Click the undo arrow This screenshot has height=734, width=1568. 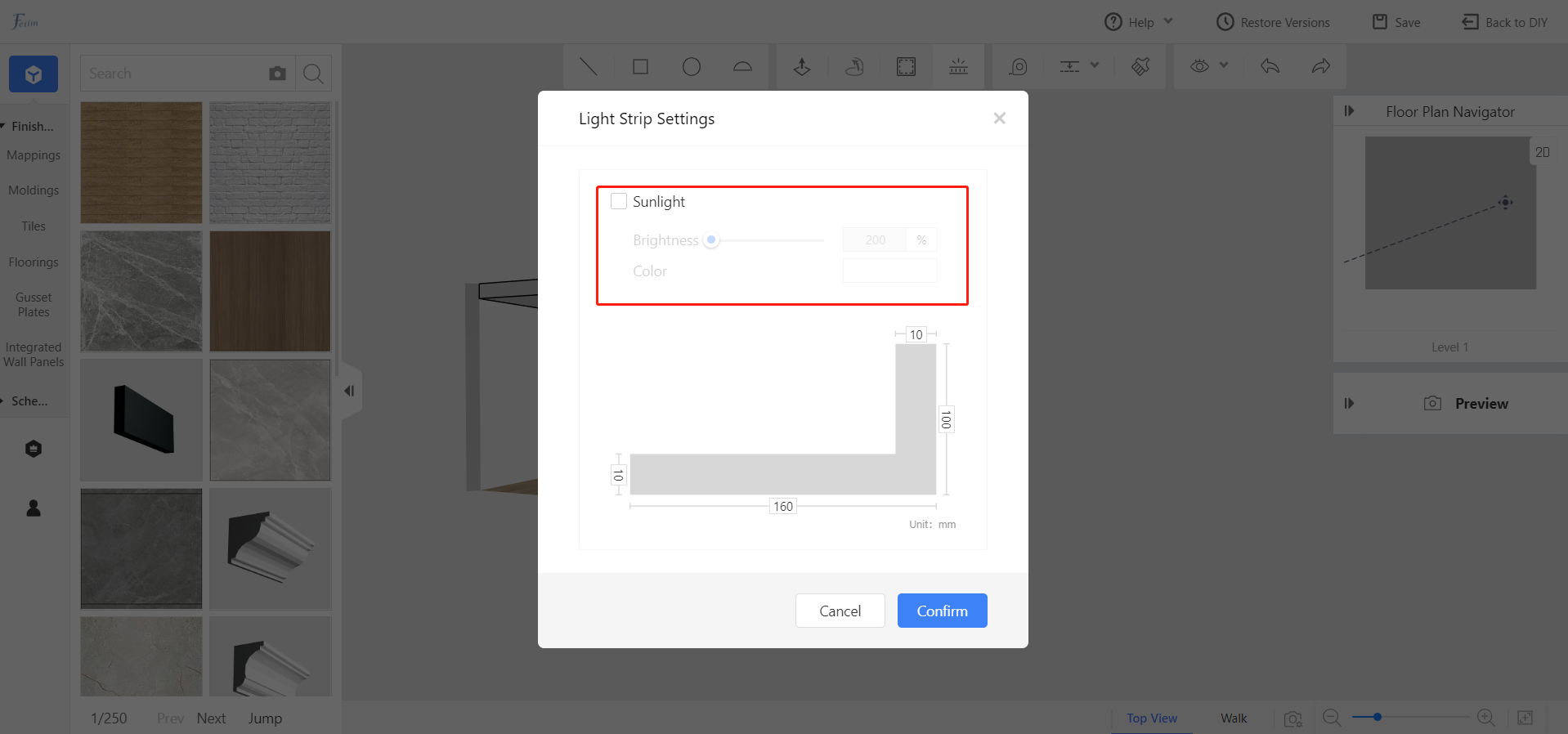coord(1270,66)
